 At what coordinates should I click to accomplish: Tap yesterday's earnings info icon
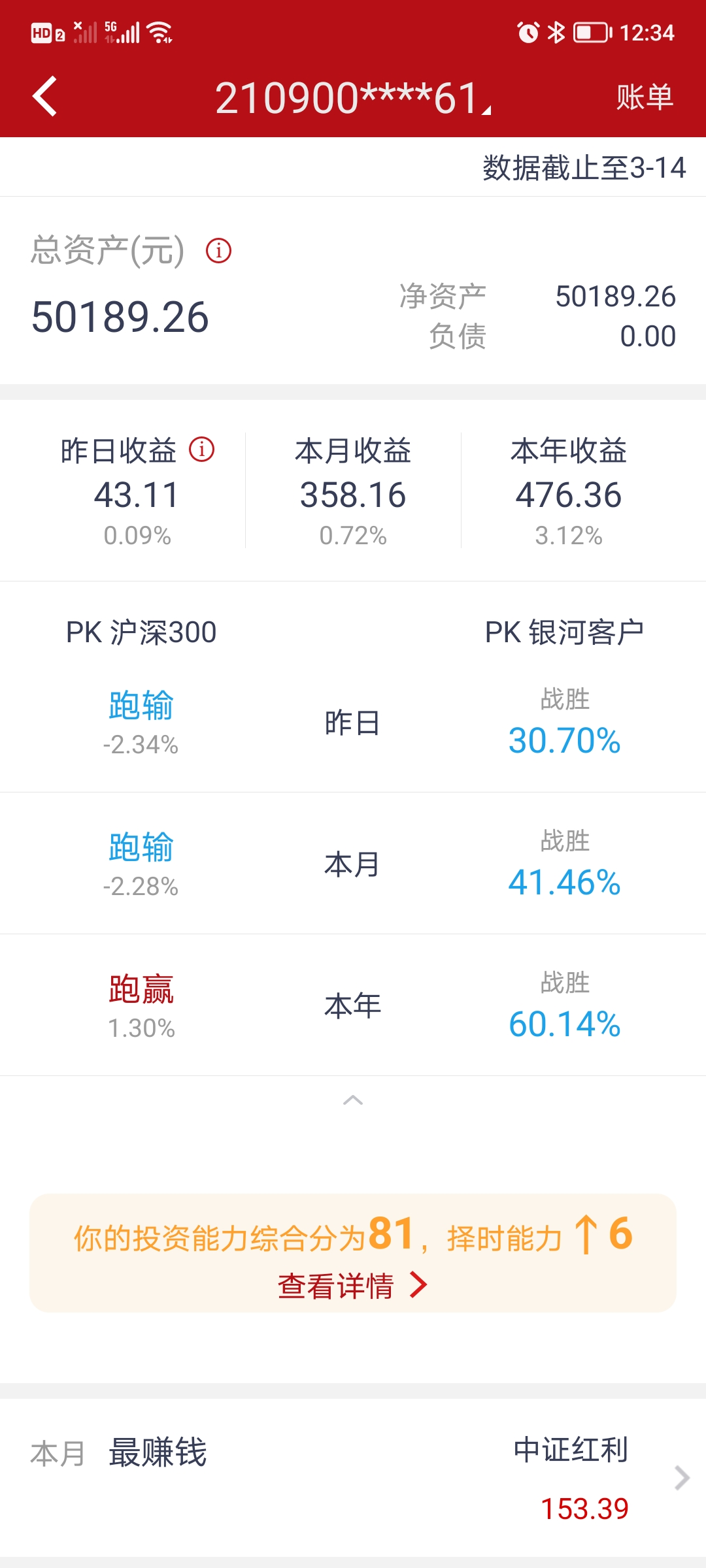click(x=201, y=449)
